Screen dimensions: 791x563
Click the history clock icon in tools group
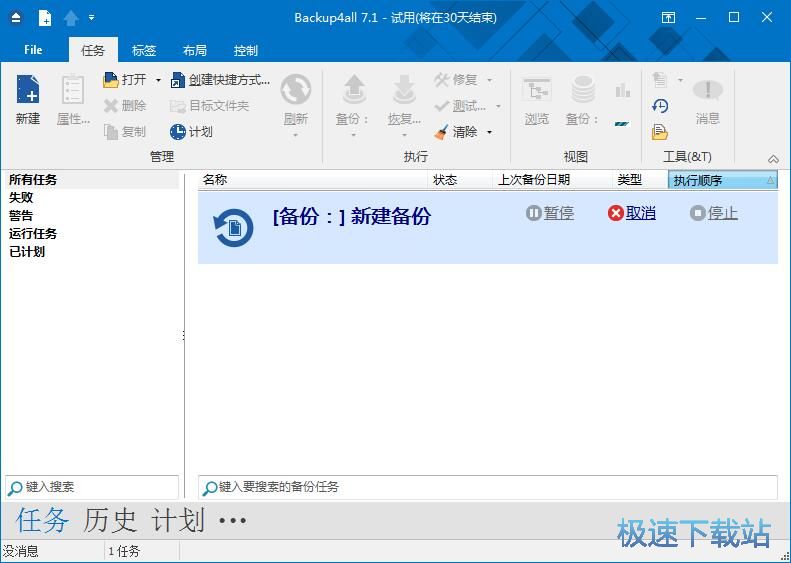(x=660, y=106)
